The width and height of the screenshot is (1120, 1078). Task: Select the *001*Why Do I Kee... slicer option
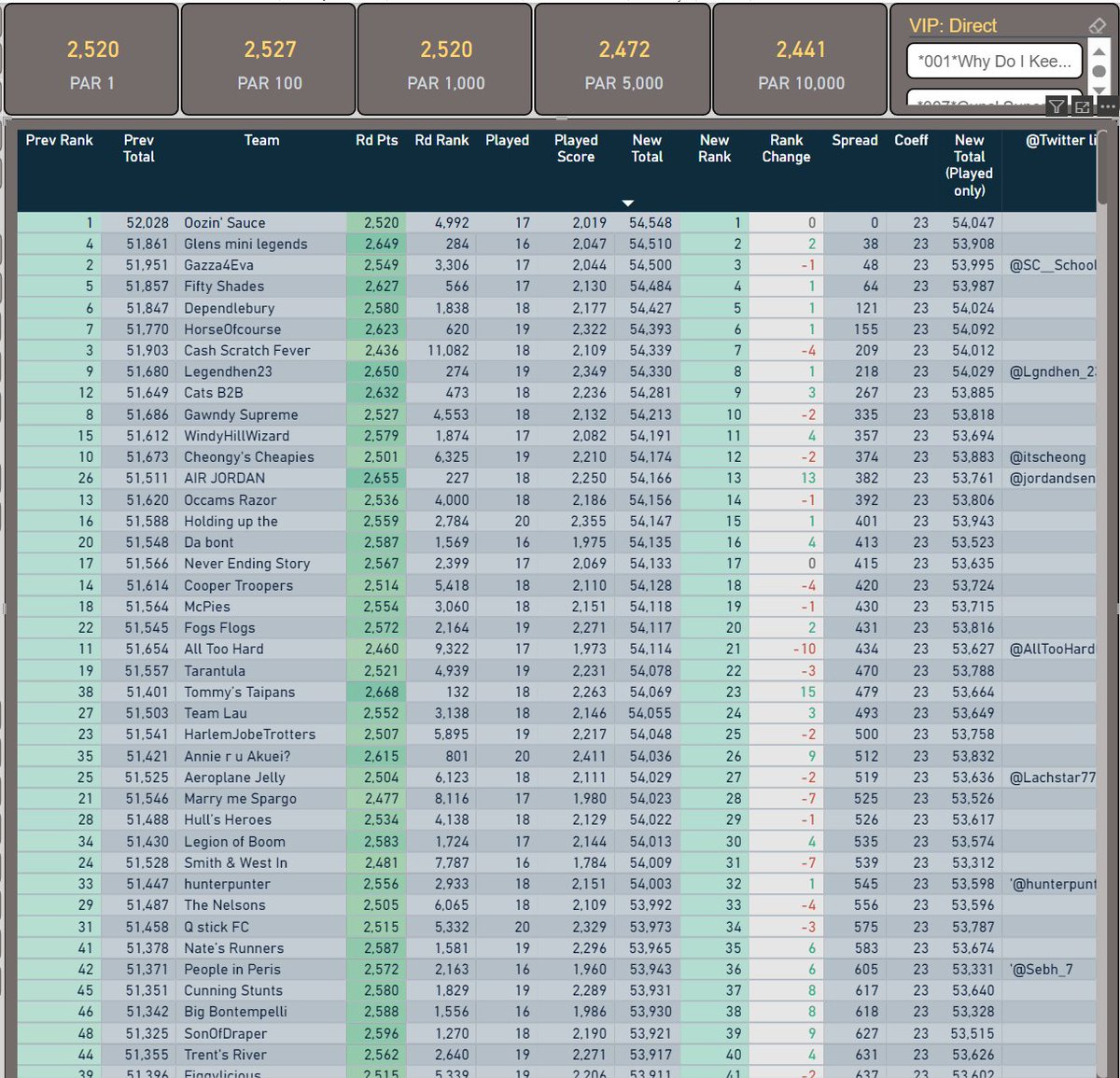pyautogui.click(x=993, y=60)
